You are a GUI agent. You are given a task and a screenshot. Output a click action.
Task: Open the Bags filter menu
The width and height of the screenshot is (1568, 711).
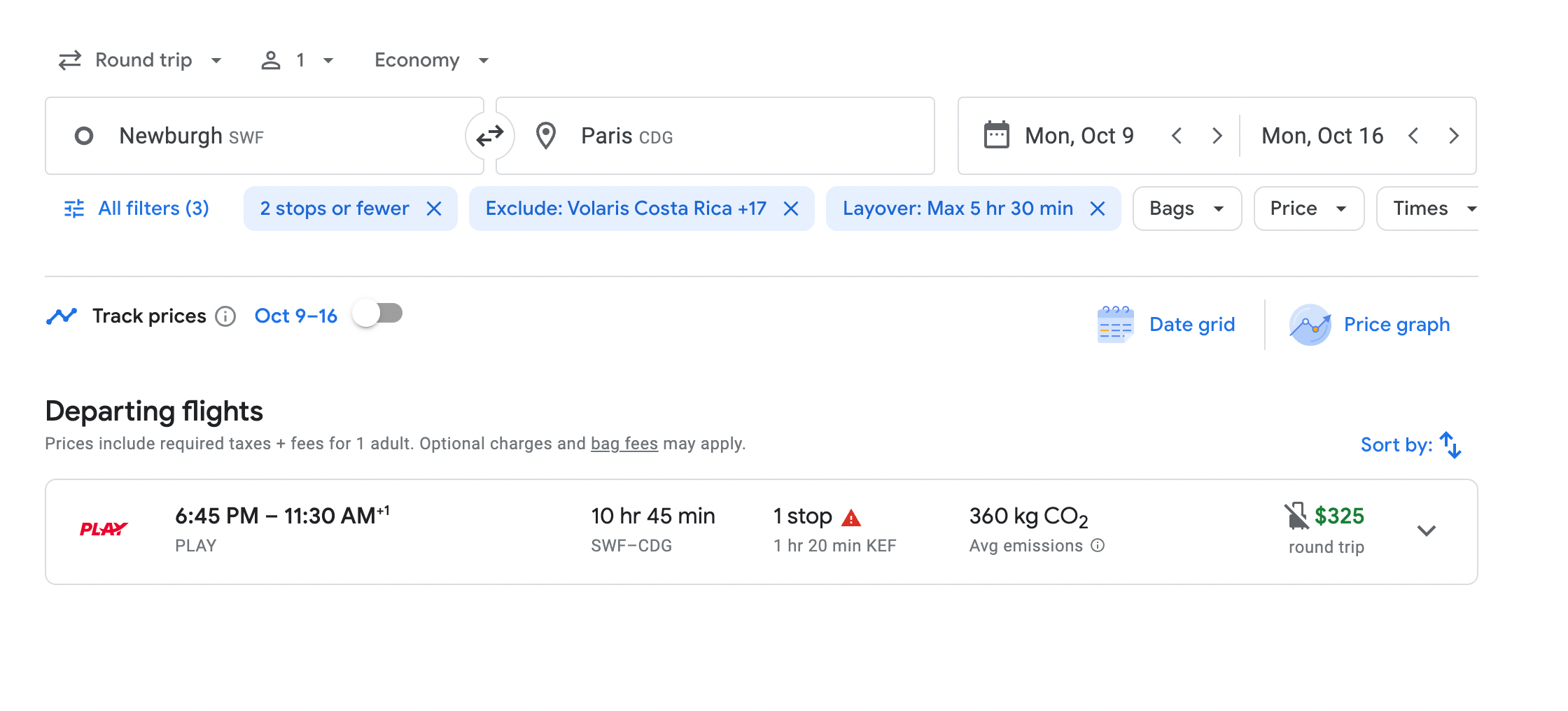click(1186, 209)
